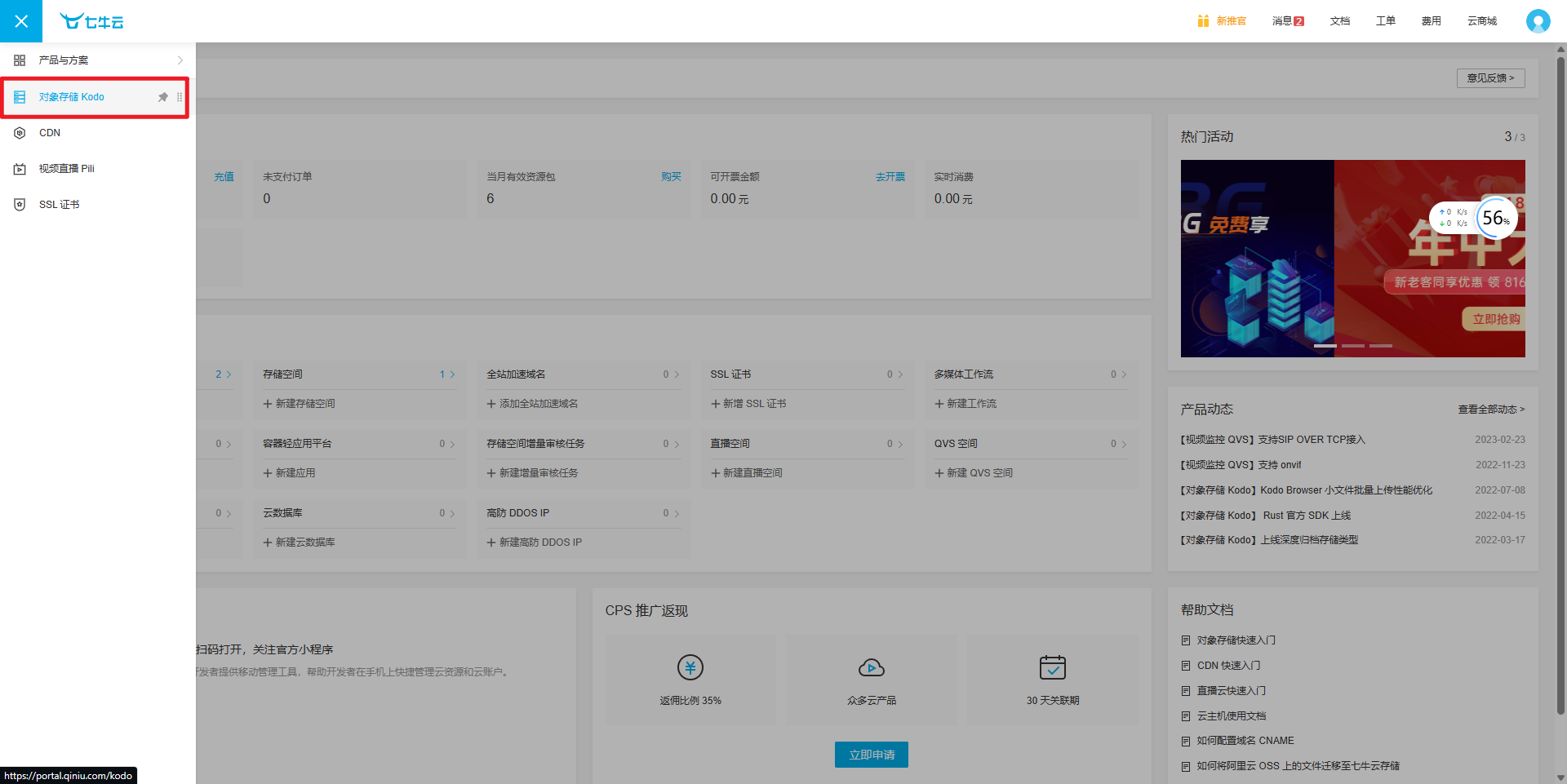Open CDN in the sidebar
The width and height of the screenshot is (1567, 784).
(98, 133)
